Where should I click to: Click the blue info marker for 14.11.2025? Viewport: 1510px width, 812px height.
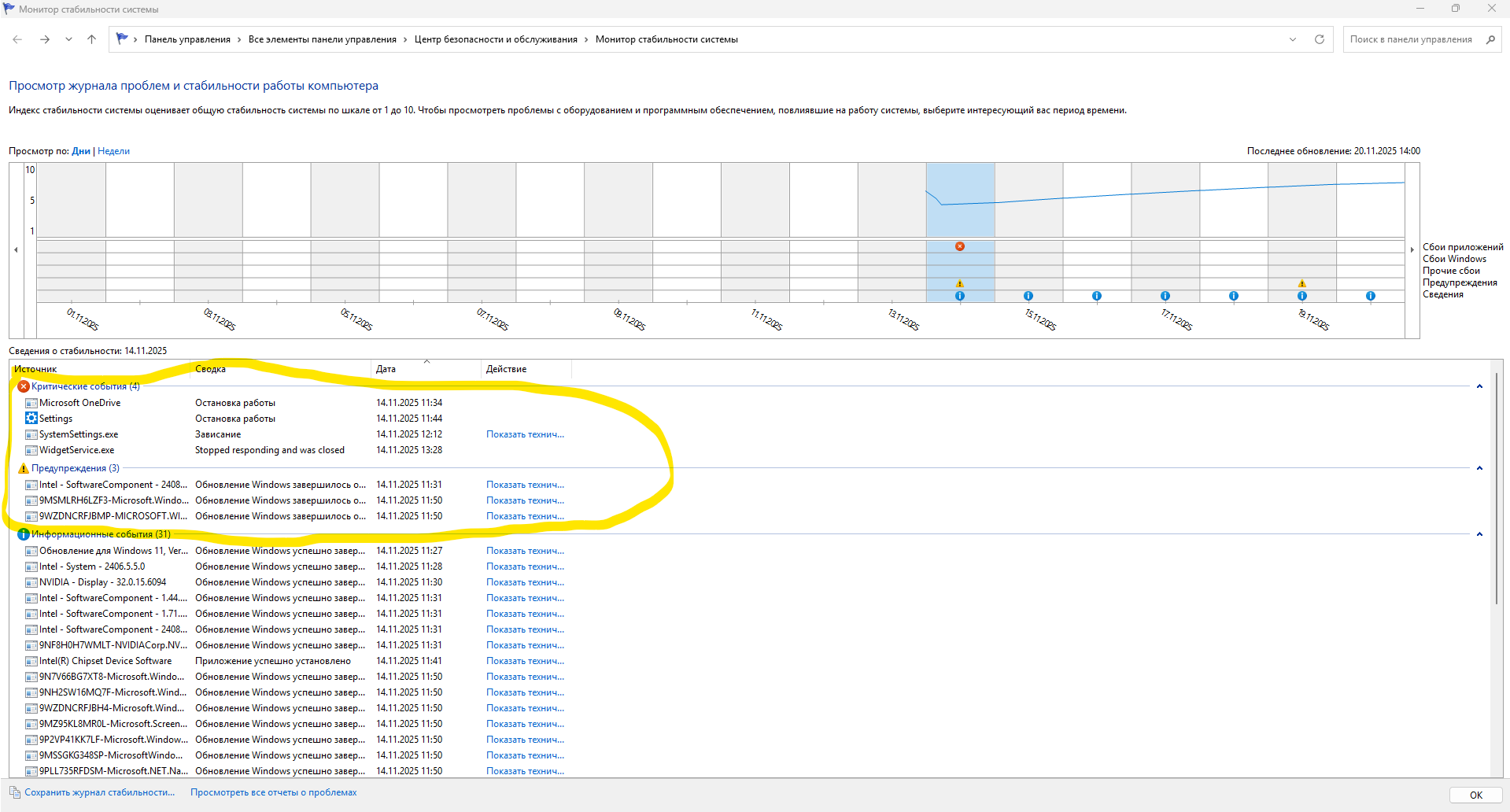click(x=960, y=296)
